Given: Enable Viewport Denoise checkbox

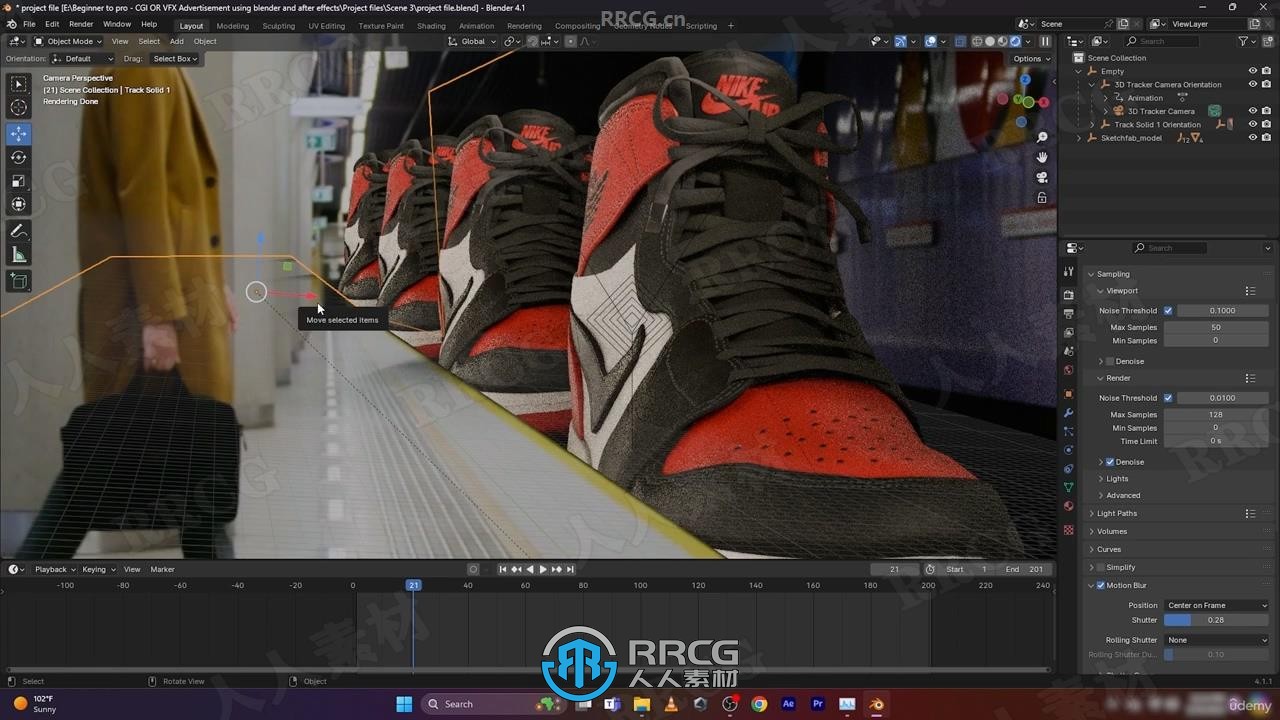Looking at the screenshot, I should coord(1109,361).
